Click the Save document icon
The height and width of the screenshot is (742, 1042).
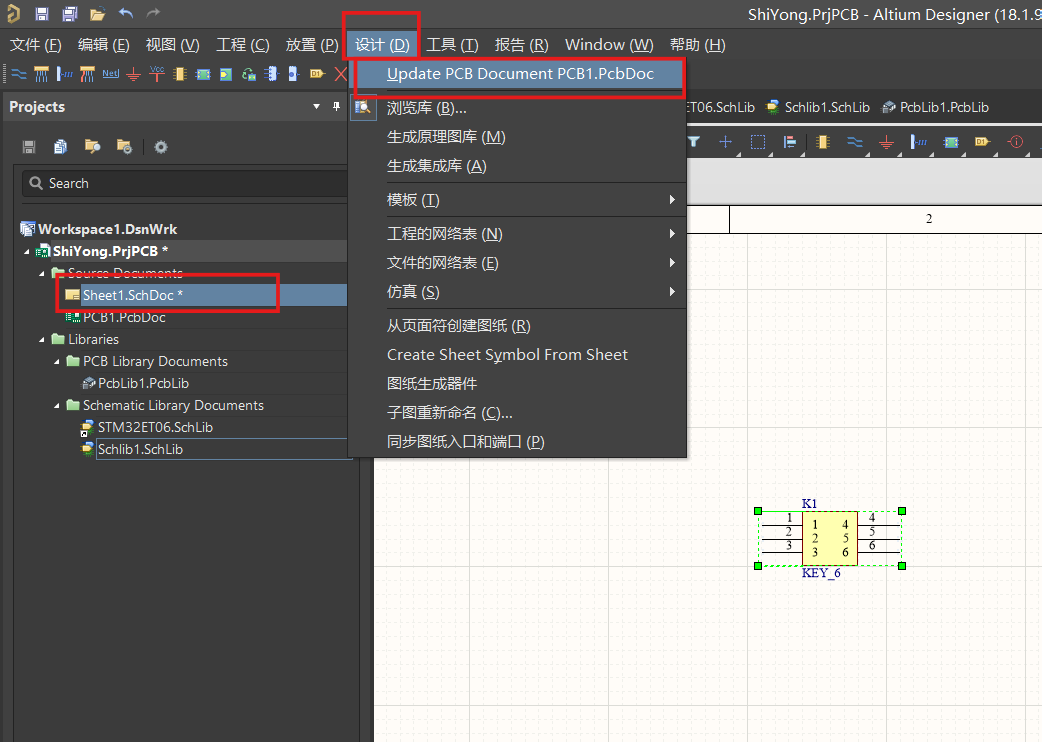(42, 14)
